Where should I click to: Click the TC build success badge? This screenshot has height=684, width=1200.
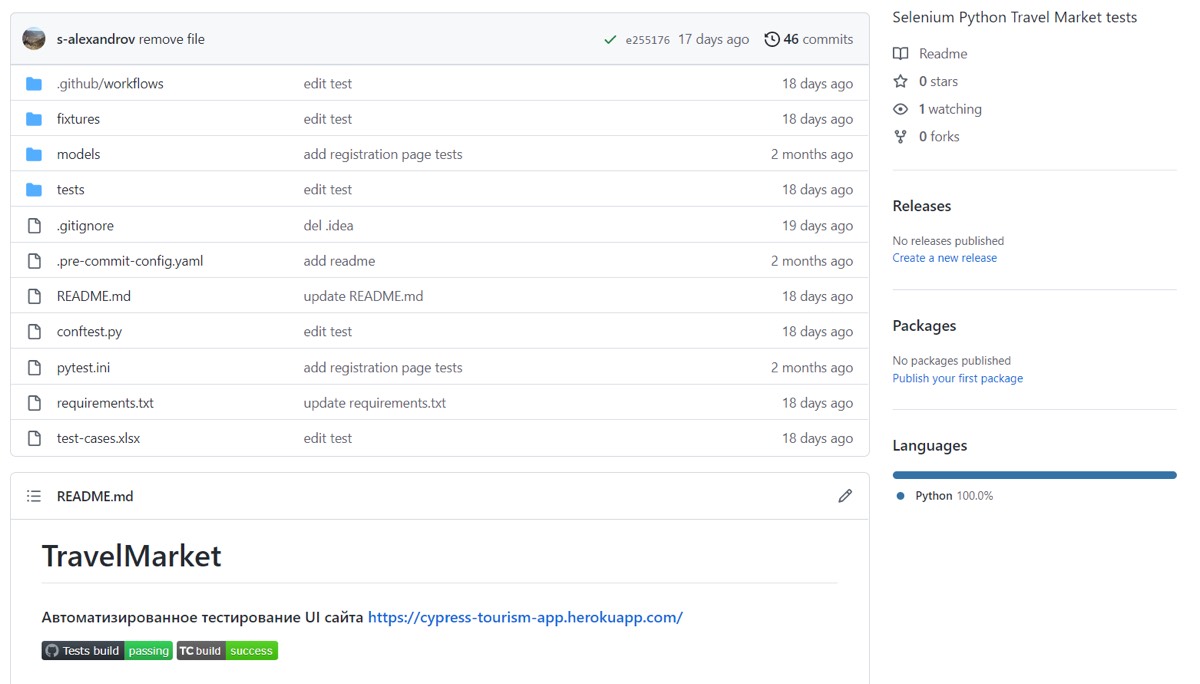tap(227, 651)
